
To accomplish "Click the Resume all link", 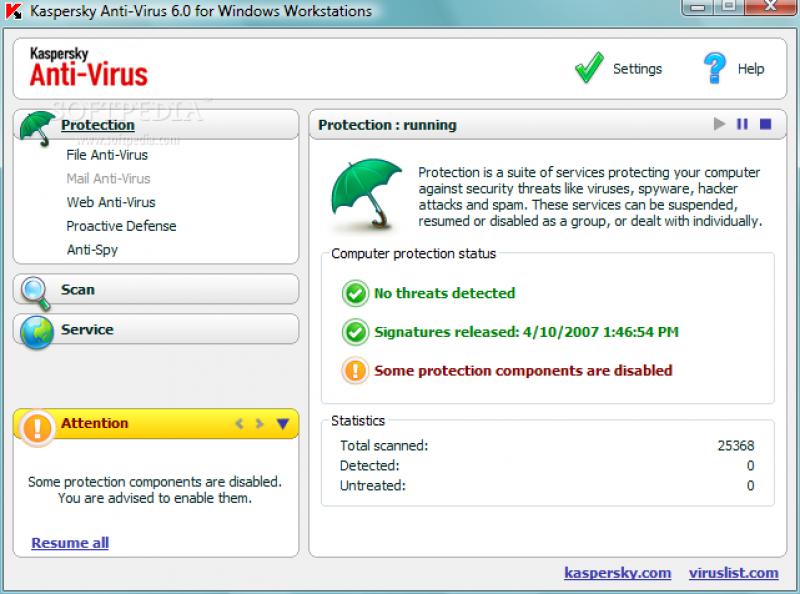I will click(x=68, y=543).
